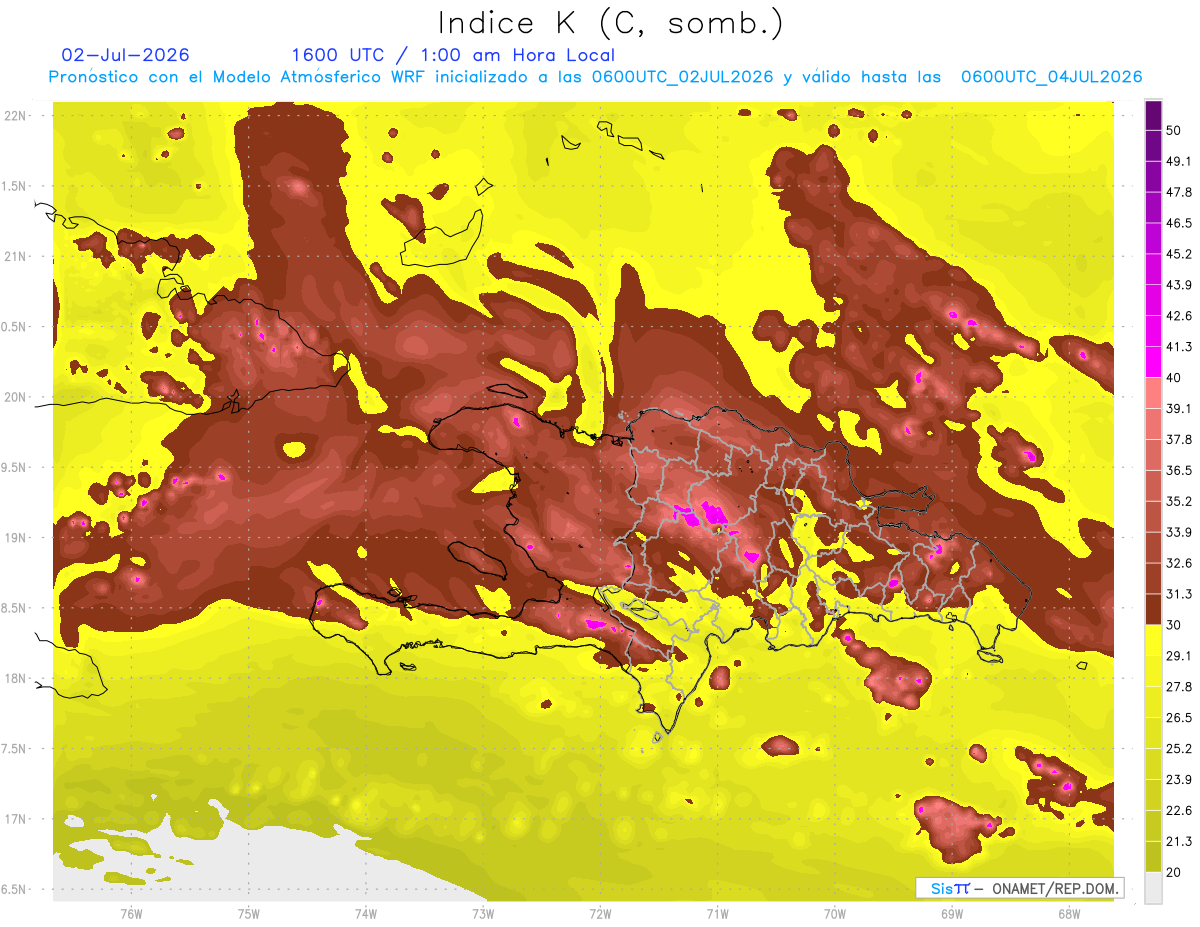Click the colorbar value "45.2"
1200x927 pixels.
coord(1178,254)
